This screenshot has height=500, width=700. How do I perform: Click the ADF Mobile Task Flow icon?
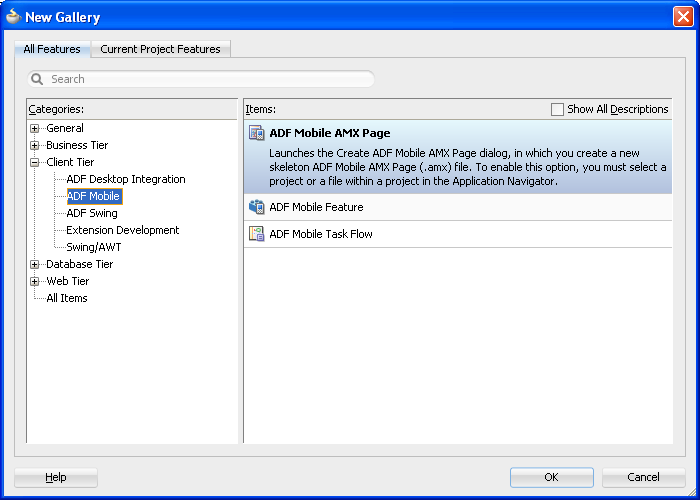point(257,233)
